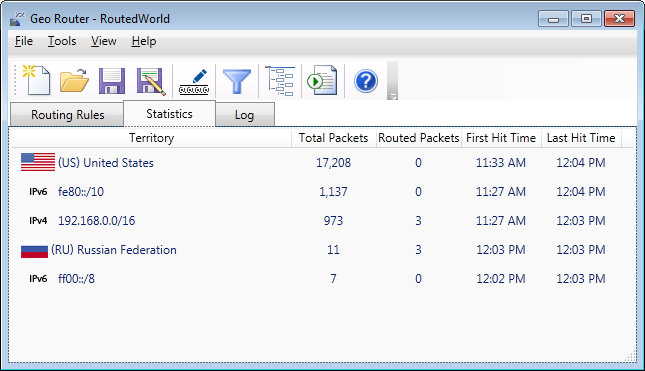Image resolution: width=645 pixels, height=371 pixels.
Task: Click the IPv4 badge next to 192.168.0.0/16
Action: point(38,221)
